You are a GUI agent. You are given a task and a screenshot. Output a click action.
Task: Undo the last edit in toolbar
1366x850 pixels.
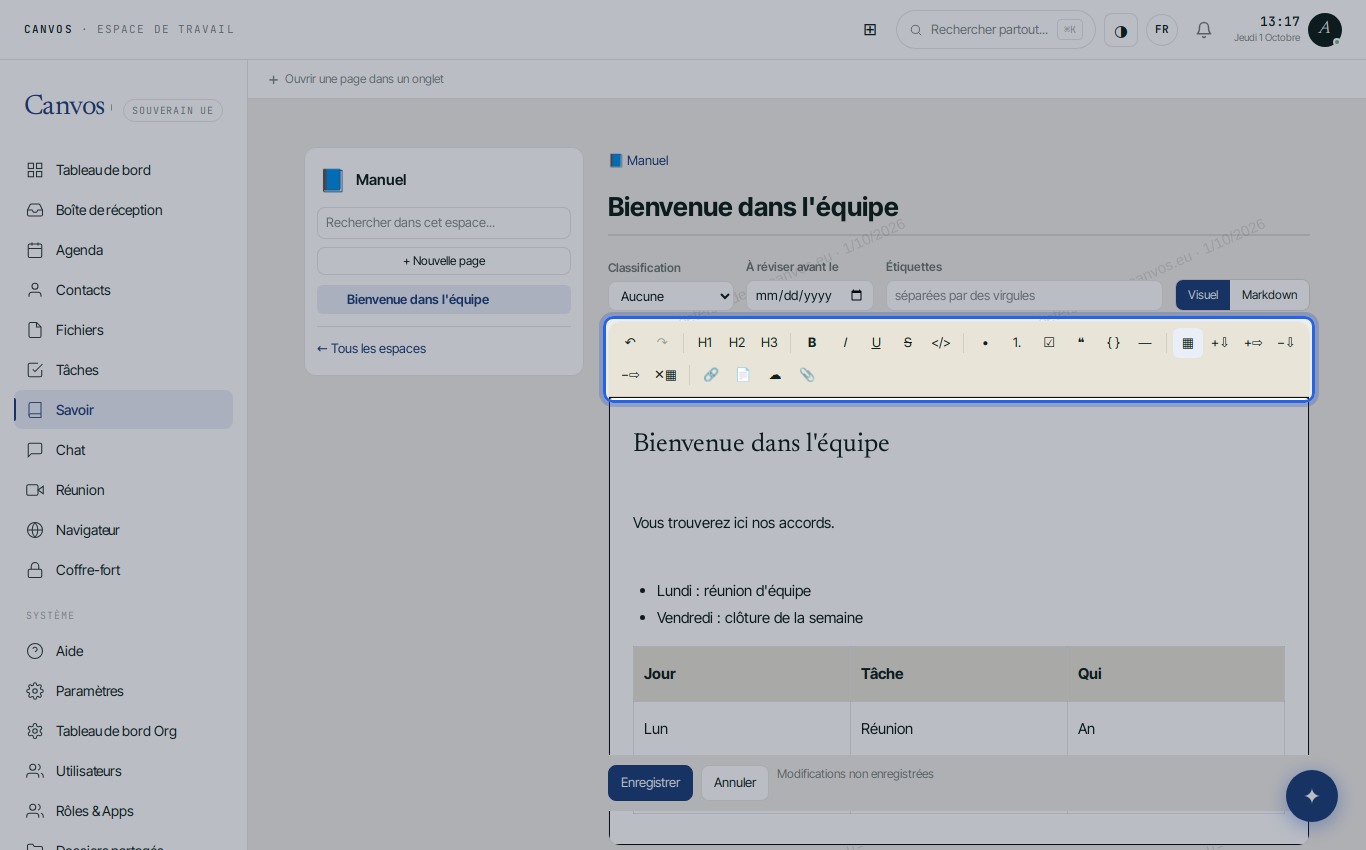pyautogui.click(x=630, y=343)
